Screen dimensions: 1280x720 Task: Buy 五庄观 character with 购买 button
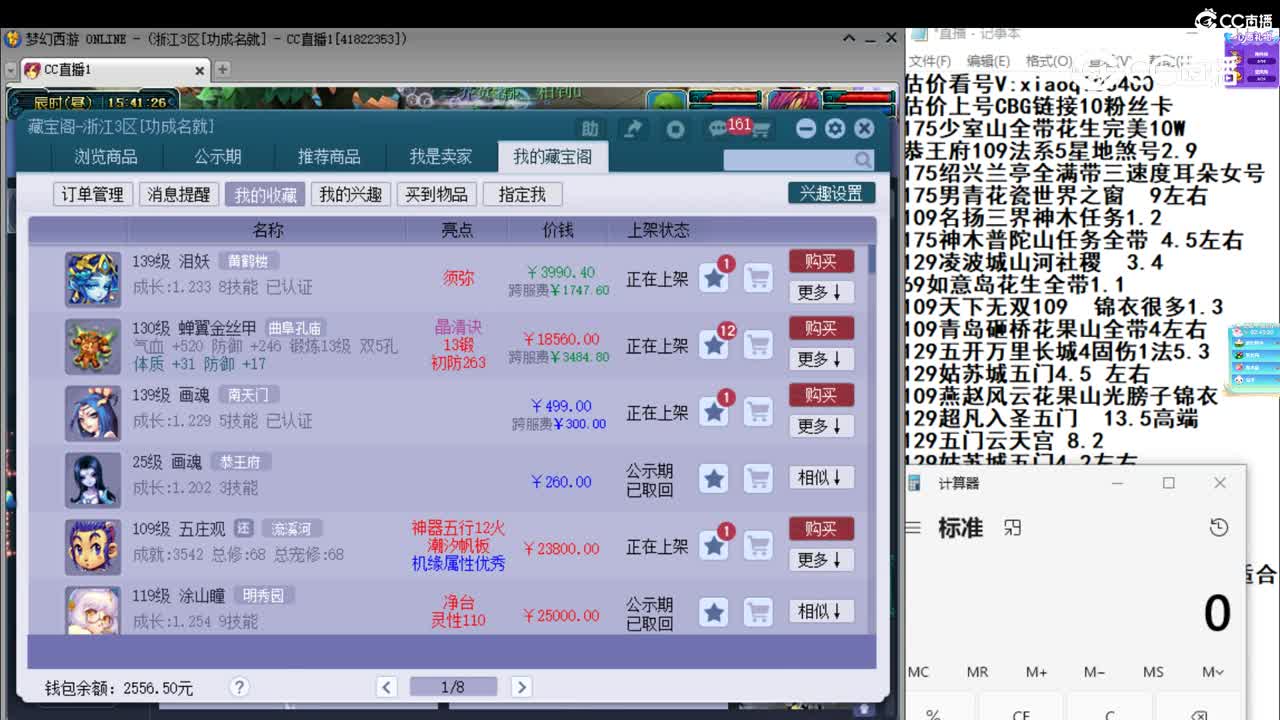(x=821, y=529)
